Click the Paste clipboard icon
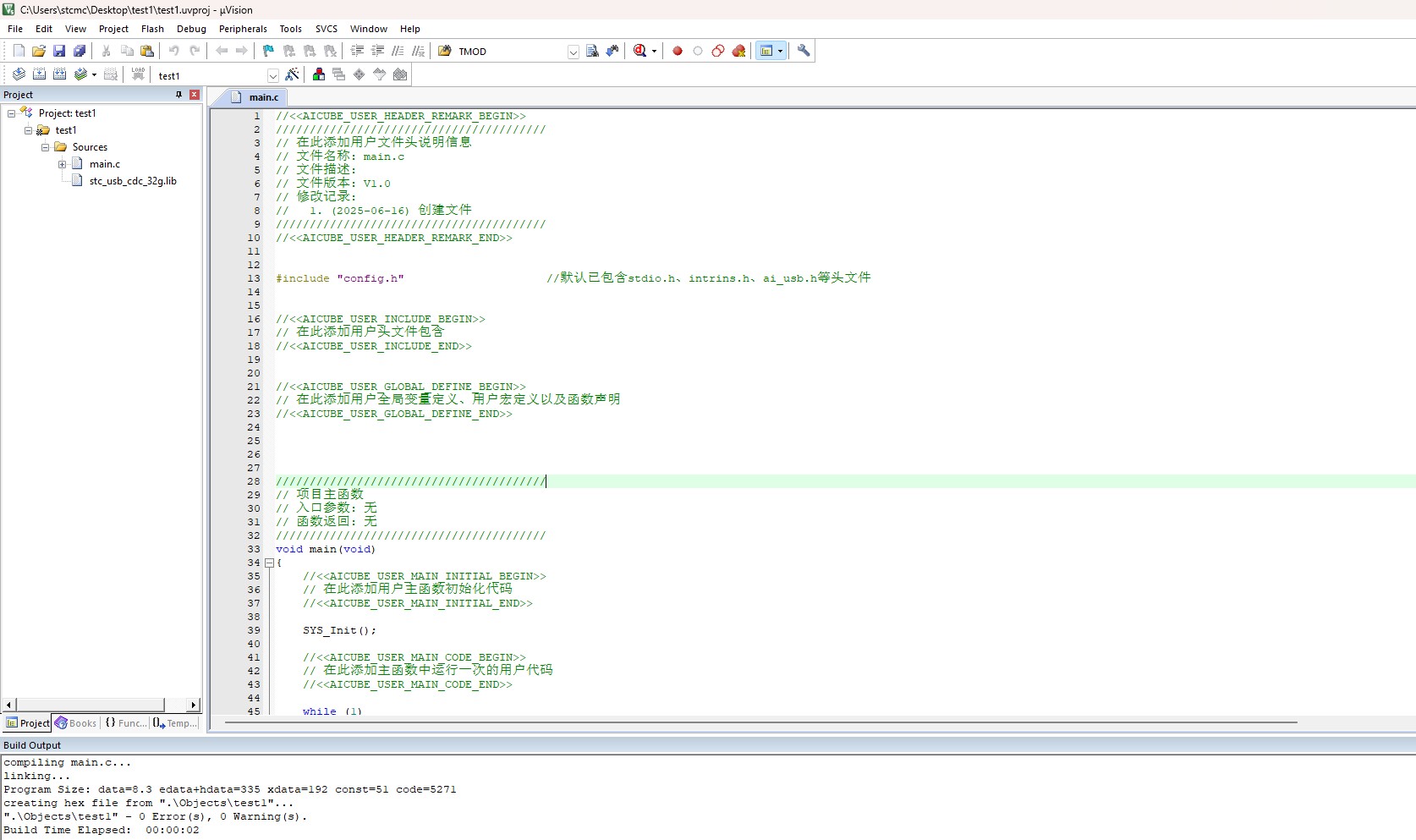The image size is (1416, 840). point(147,51)
